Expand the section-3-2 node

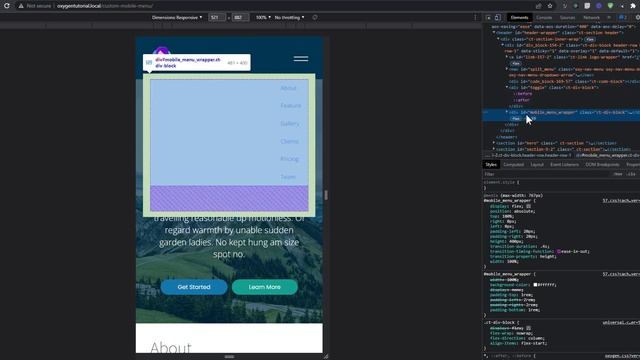pos(494,149)
